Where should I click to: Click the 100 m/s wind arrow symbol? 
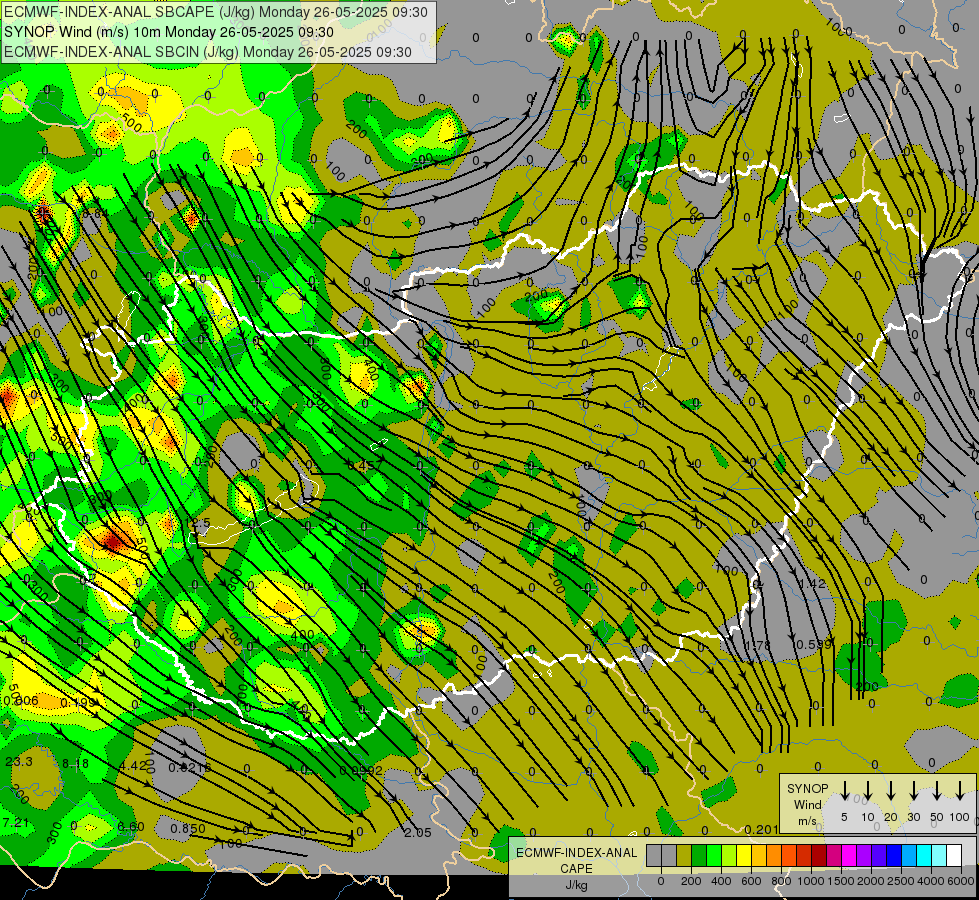pos(960,791)
